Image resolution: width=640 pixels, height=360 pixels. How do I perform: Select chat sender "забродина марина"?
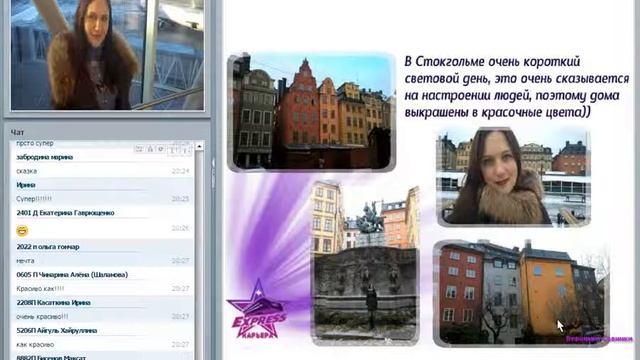pos(44,157)
